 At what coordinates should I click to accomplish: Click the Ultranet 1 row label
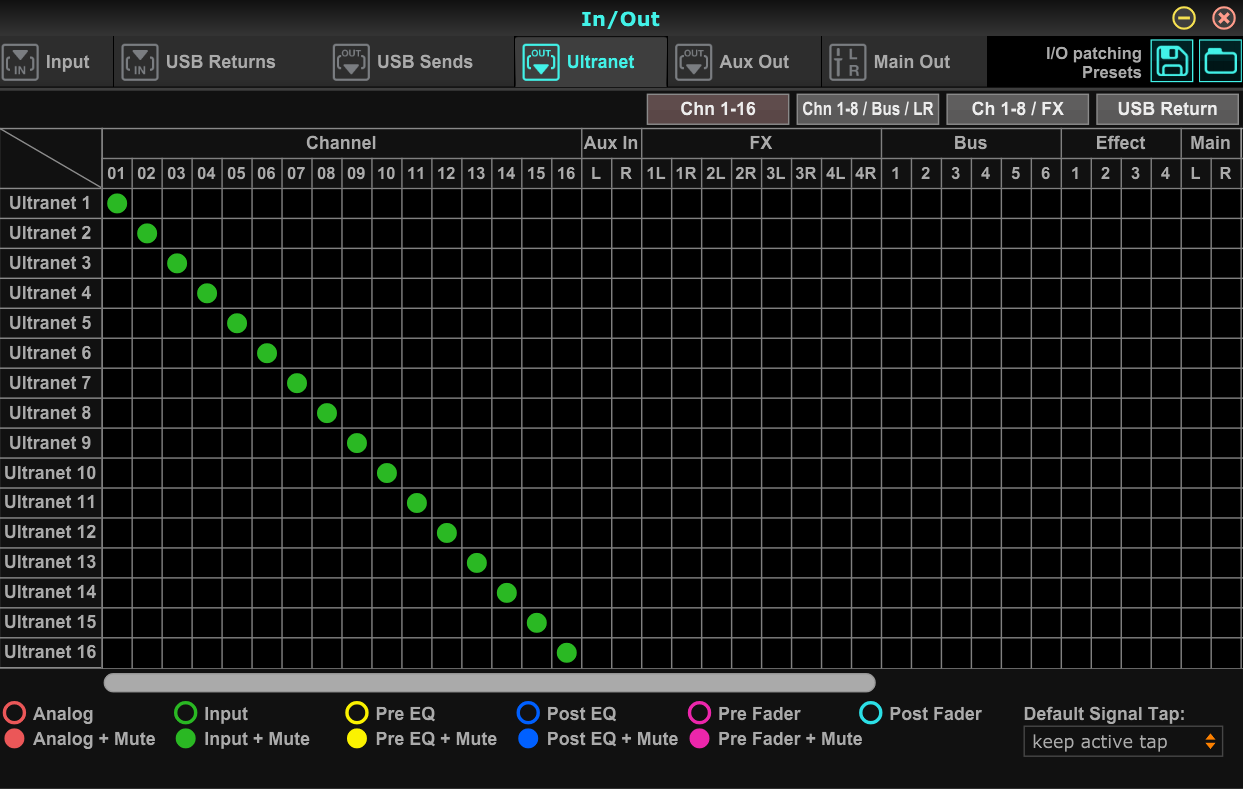click(x=51, y=203)
